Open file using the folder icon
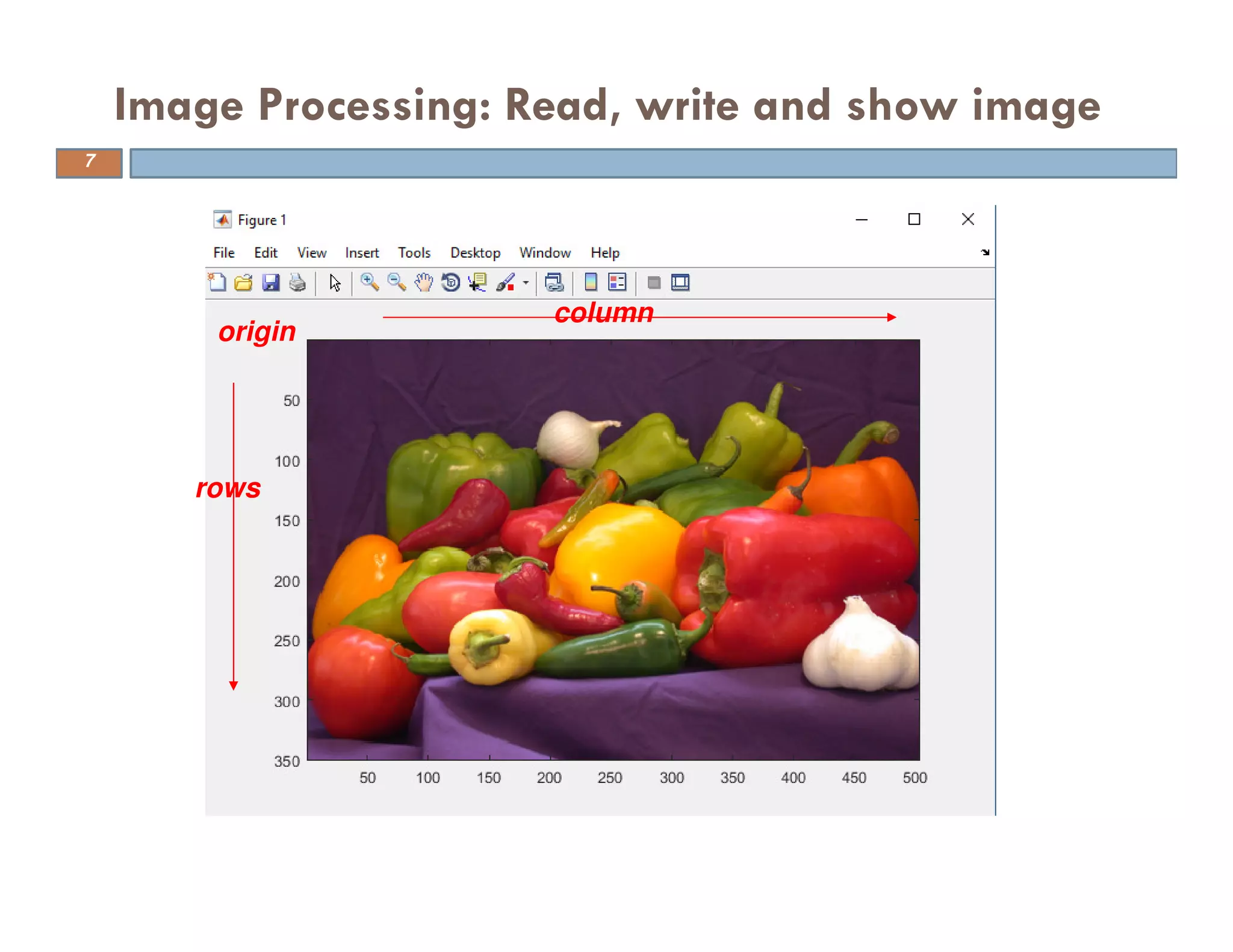1233x952 pixels. [243, 282]
